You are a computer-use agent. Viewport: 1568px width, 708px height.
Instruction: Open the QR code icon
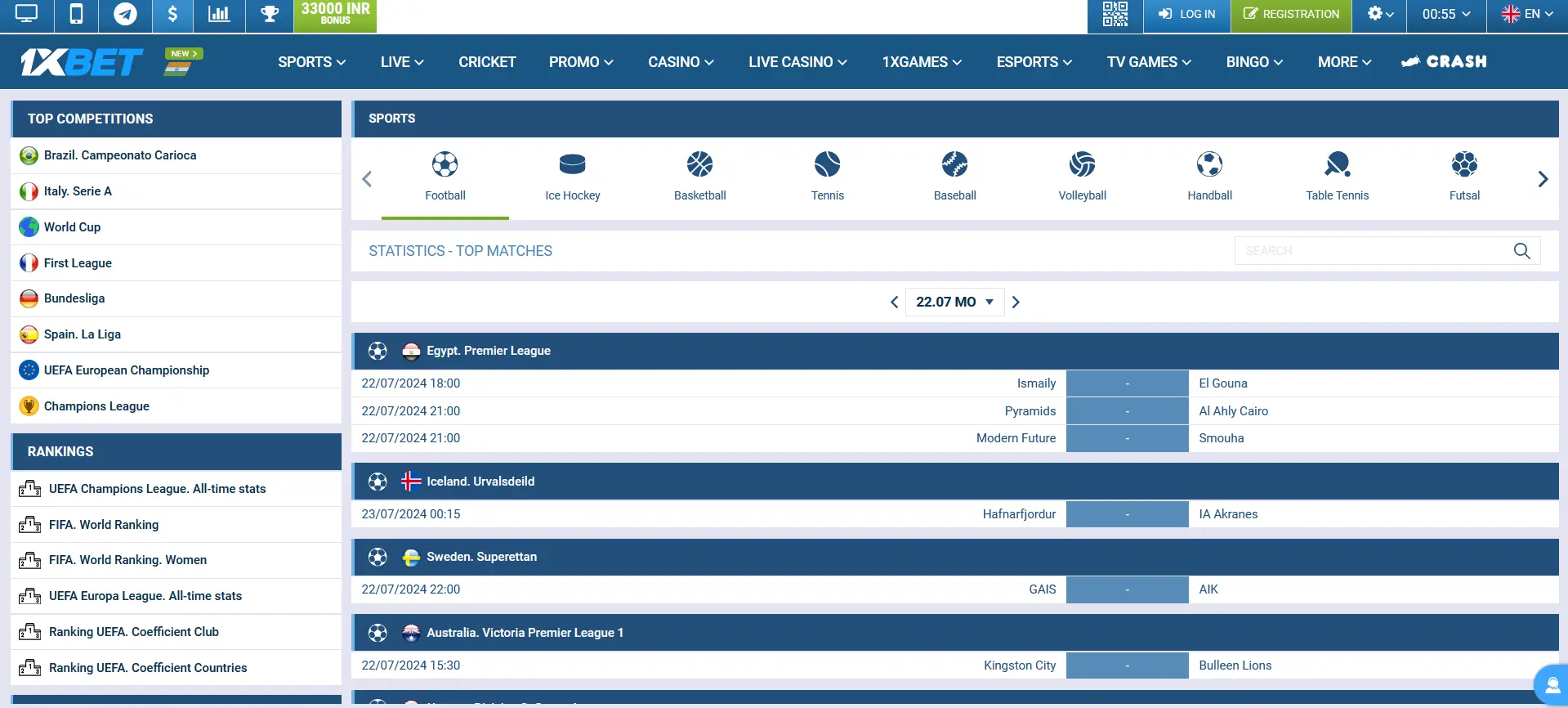point(1115,15)
